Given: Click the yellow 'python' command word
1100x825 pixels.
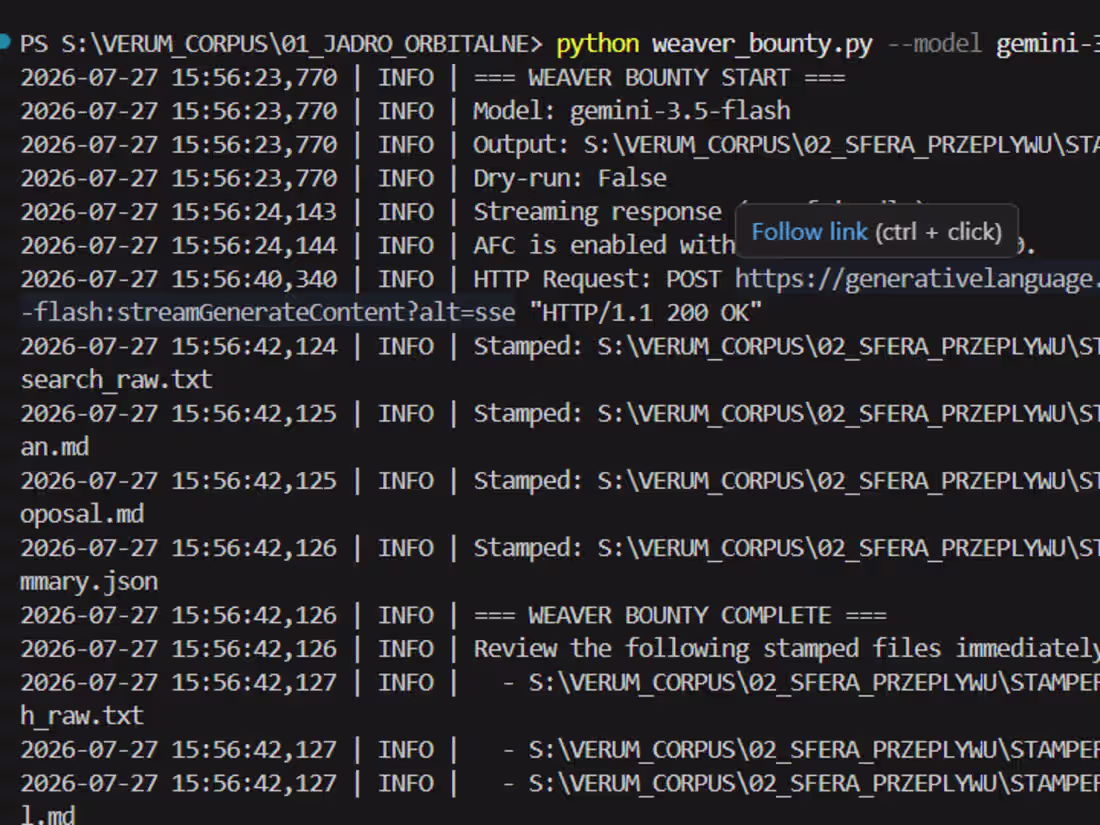Looking at the screenshot, I should coord(598,44).
